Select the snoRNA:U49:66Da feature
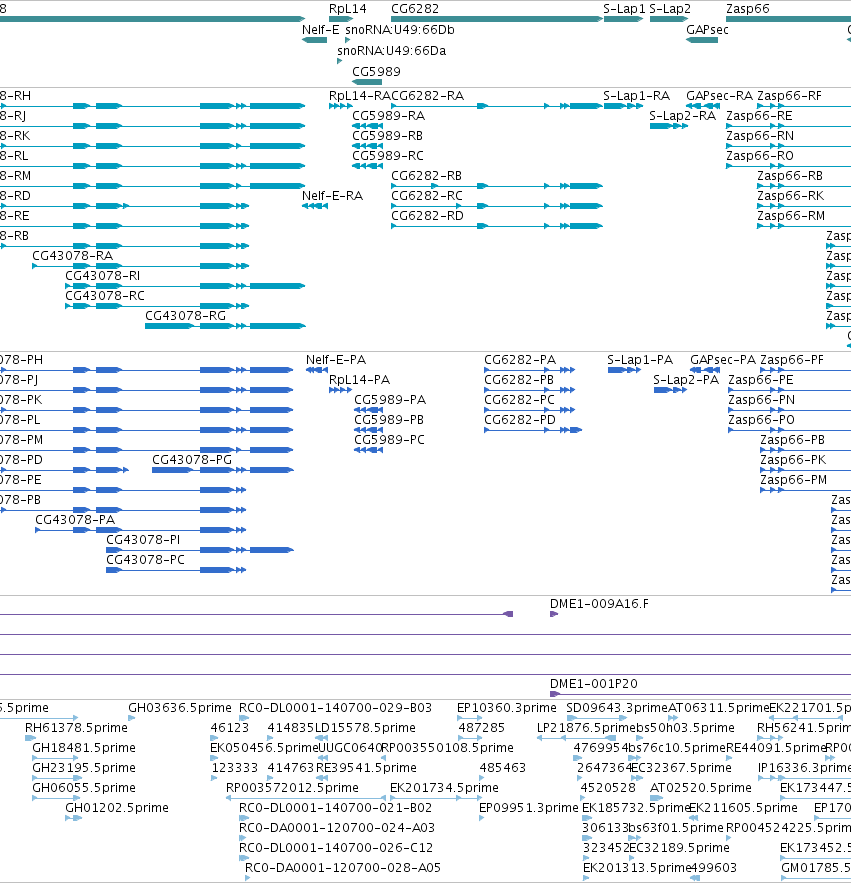The width and height of the screenshot is (851, 883). tap(340, 61)
